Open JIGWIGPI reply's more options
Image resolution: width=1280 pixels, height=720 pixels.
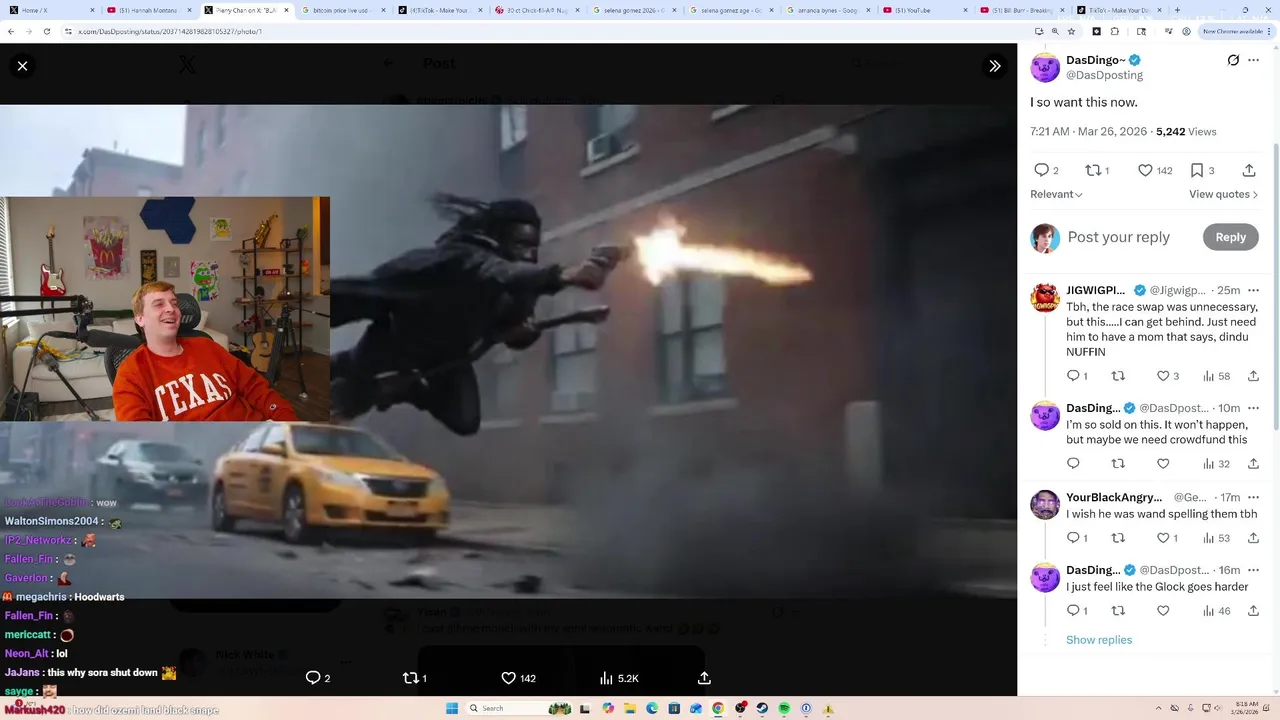point(1253,290)
